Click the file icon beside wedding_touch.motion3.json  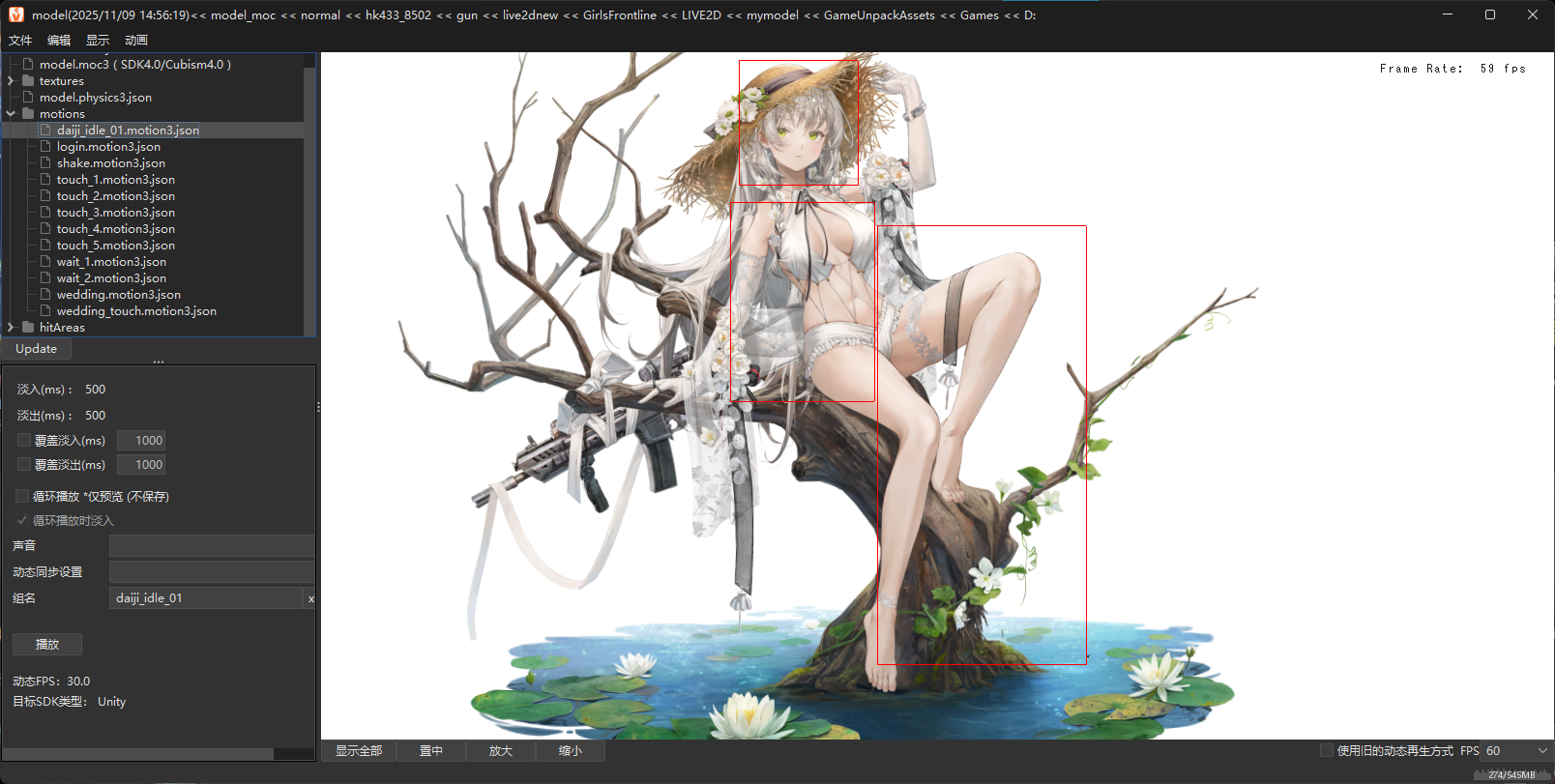pos(45,310)
